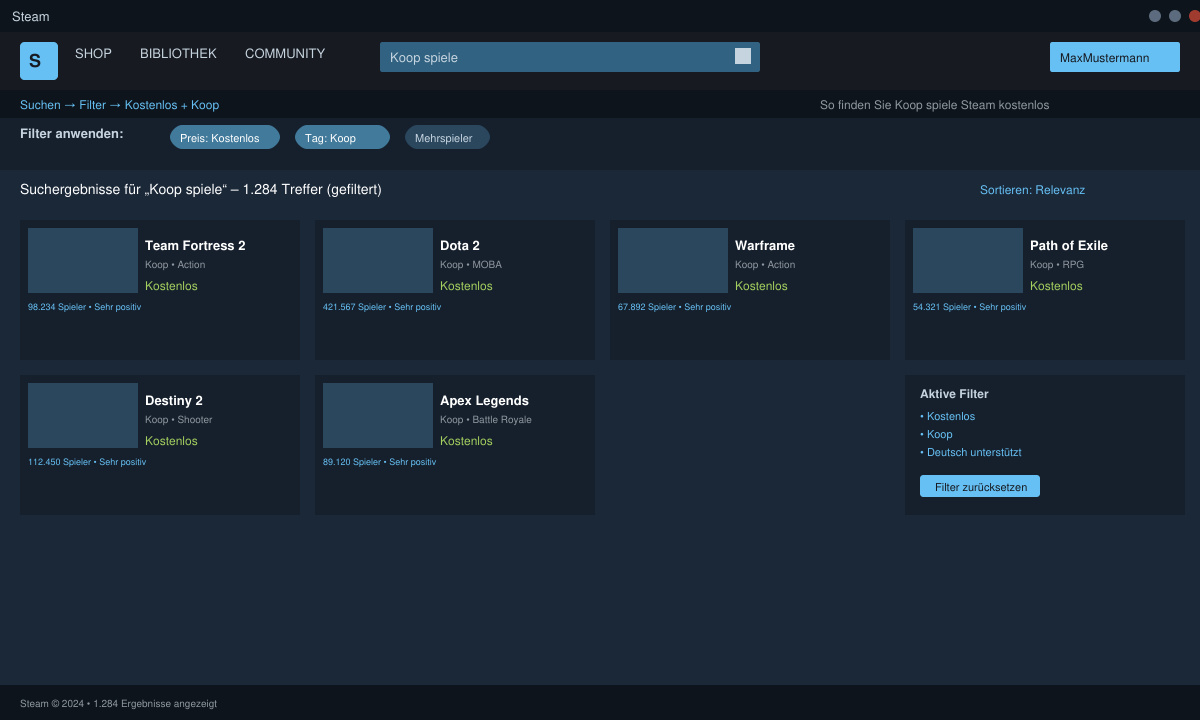The width and height of the screenshot is (1200, 720).
Task: Click the search results heading with 1.284 Treffer
Action: (x=201, y=189)
